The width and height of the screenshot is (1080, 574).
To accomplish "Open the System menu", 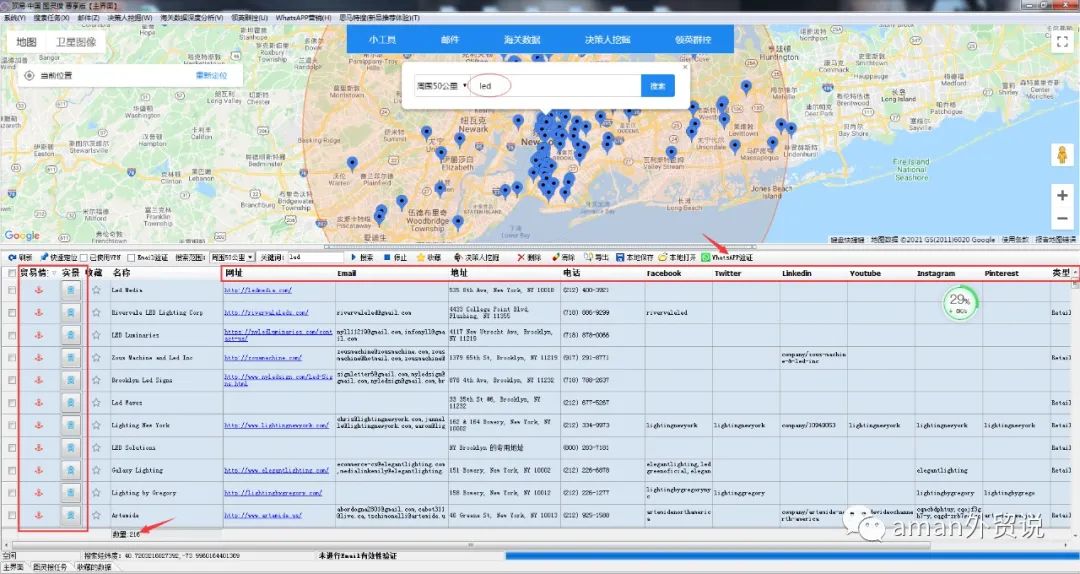I will coord(14,18).
